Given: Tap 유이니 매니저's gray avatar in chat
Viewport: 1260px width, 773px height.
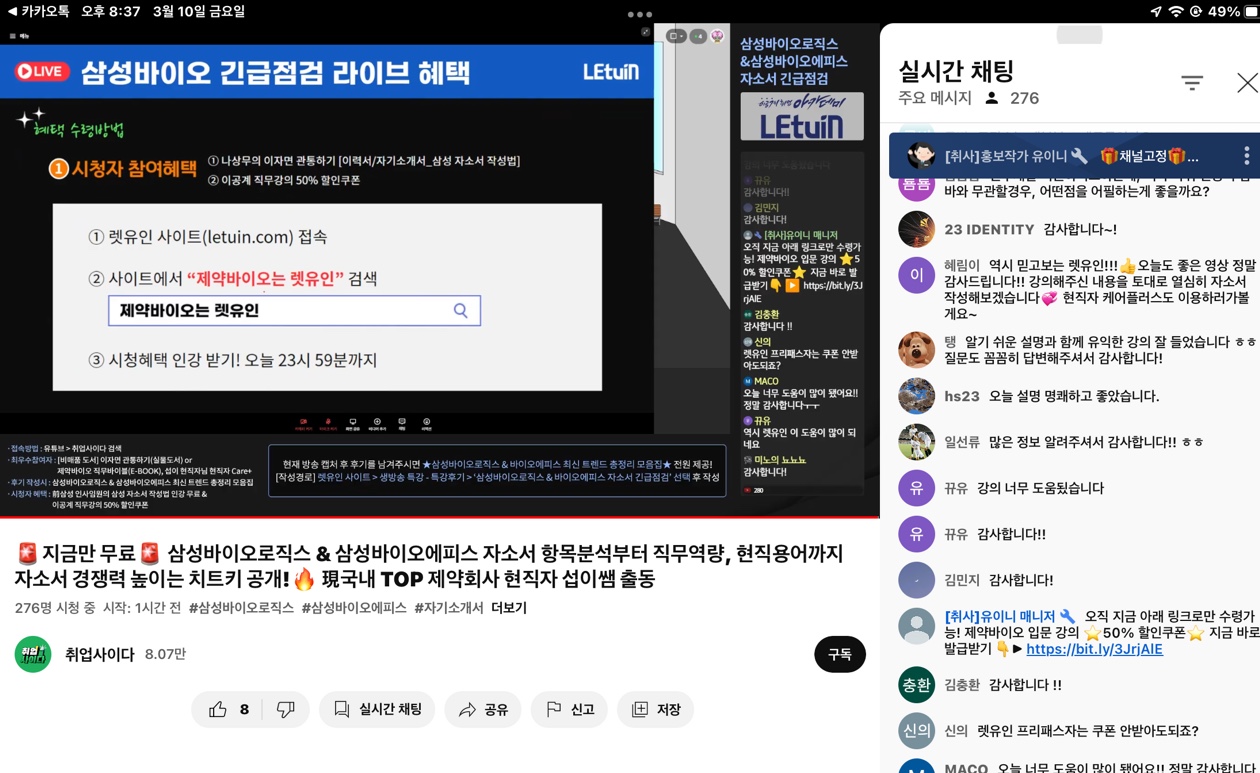Looking at the screenshot, I should tap(916, 626).
